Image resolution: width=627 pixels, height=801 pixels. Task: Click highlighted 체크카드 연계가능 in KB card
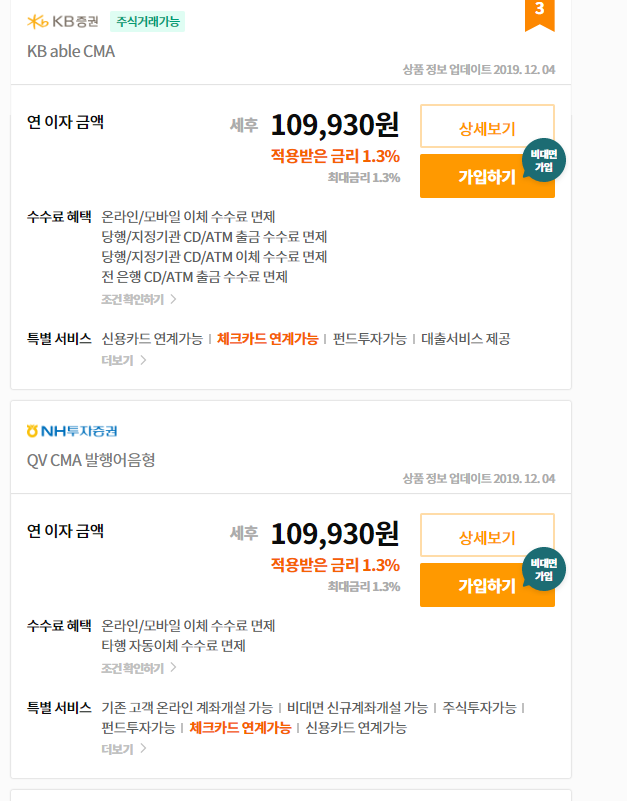(267, 339)
